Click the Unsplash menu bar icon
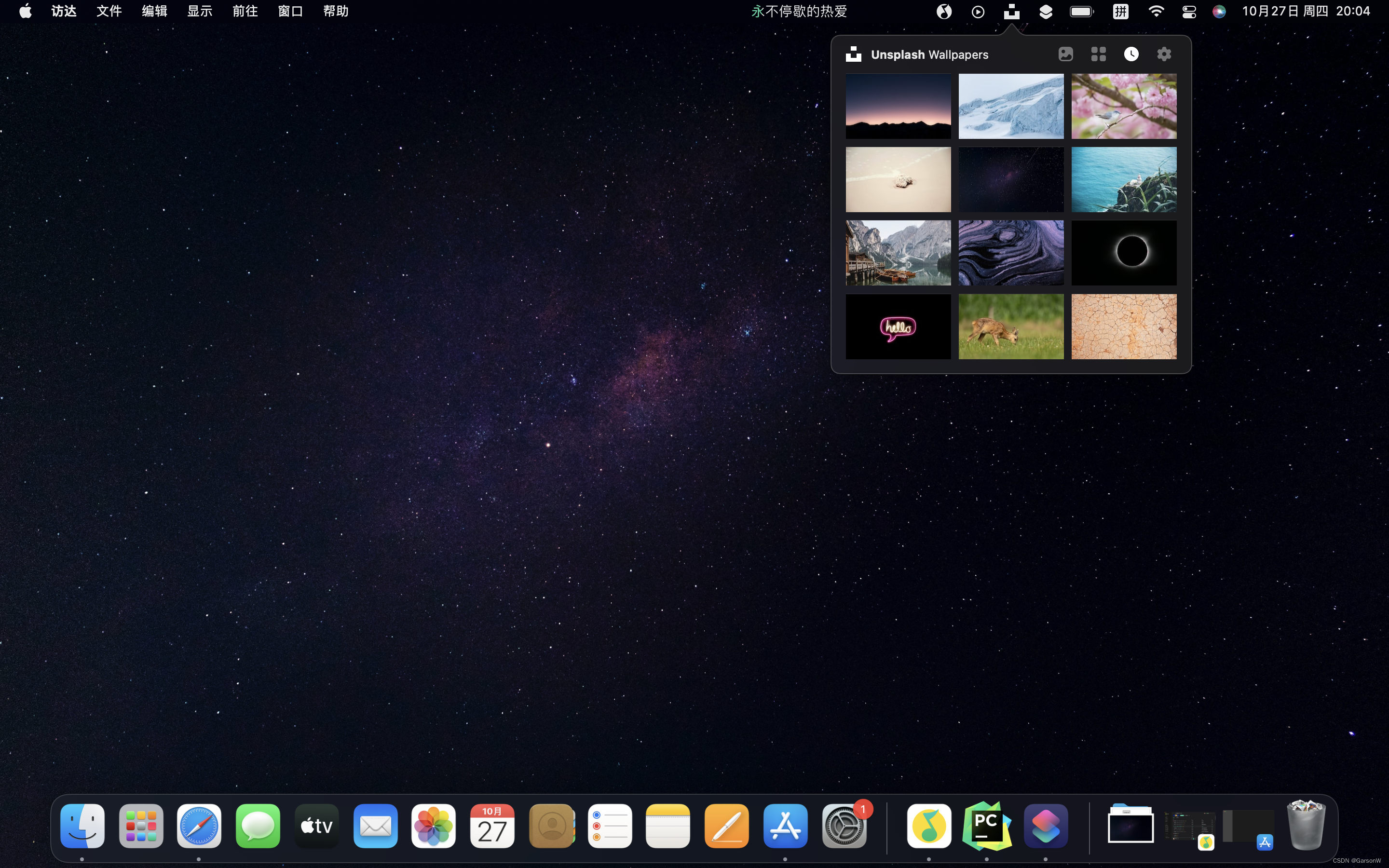The height and width of the screenshot is (868, 1389). coord(1011,12)
